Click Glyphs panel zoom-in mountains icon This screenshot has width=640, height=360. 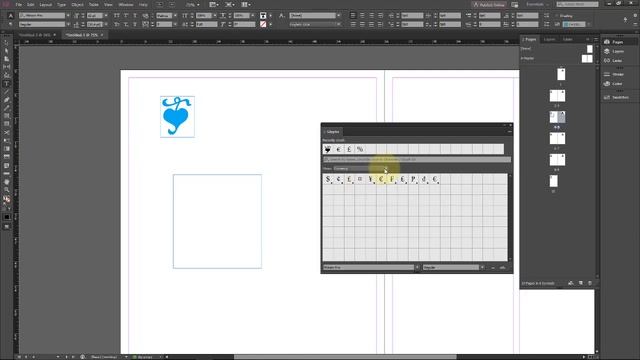pyautogui.click(x=503, y=268)
